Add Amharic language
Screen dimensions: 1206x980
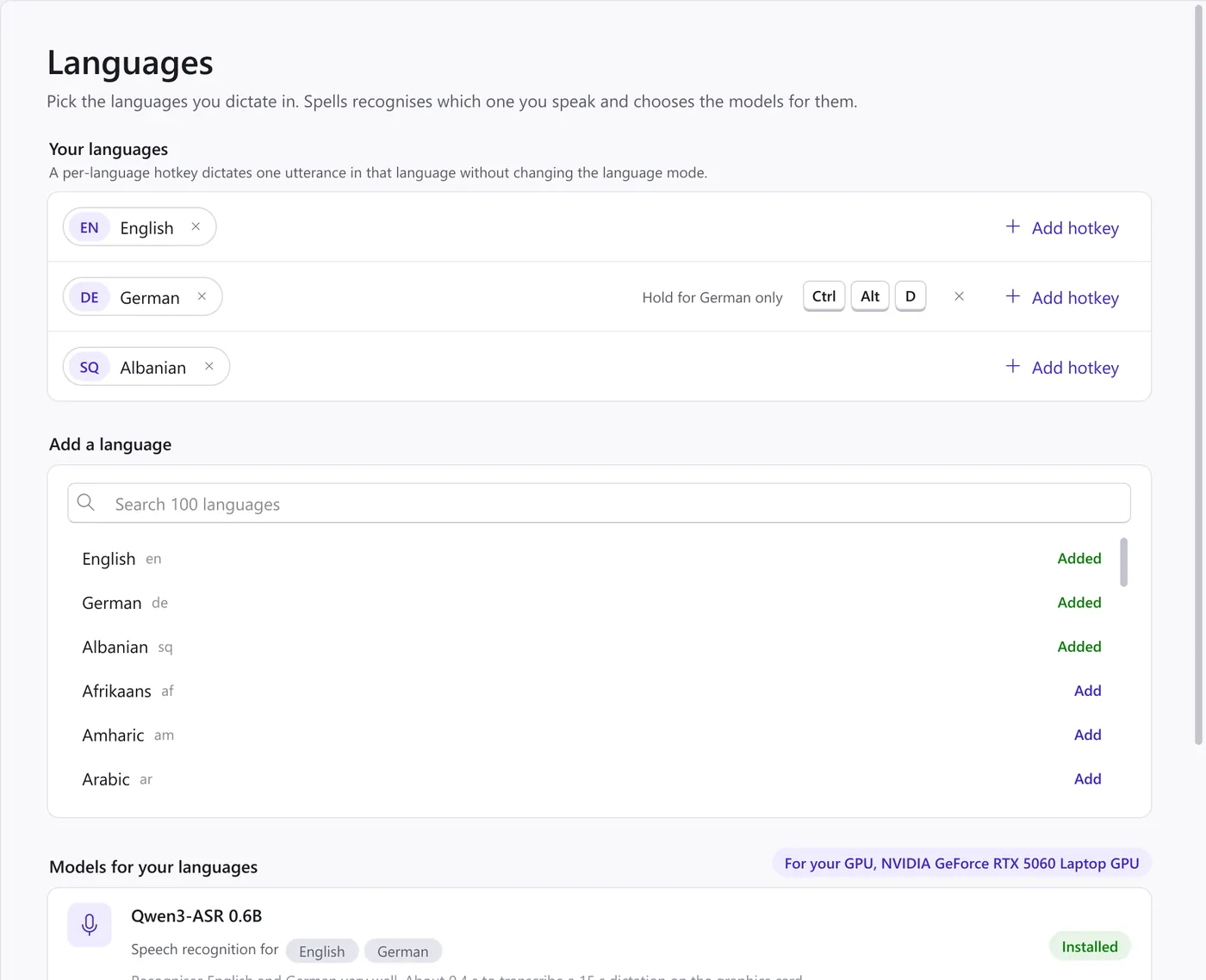(1087, 735)
